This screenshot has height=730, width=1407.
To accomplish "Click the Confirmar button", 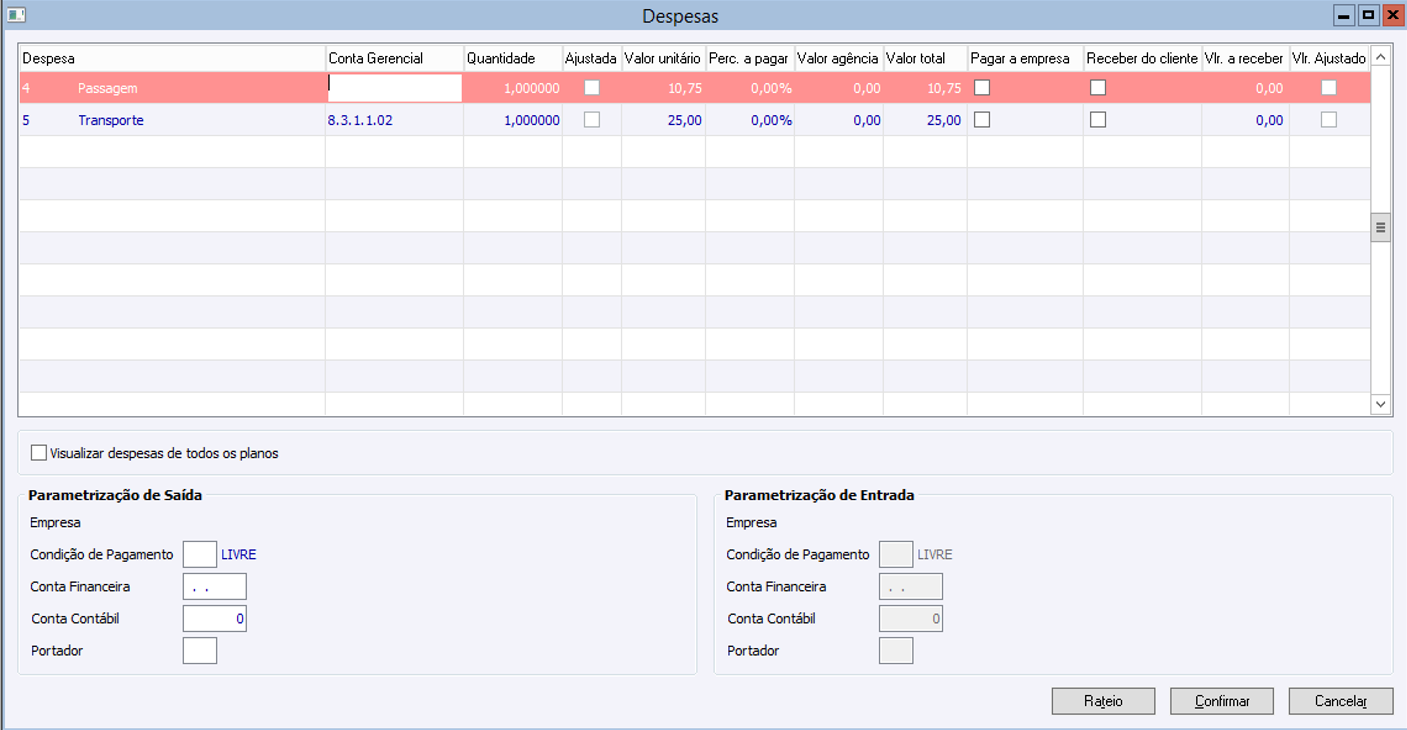I will coord(1222,701).
